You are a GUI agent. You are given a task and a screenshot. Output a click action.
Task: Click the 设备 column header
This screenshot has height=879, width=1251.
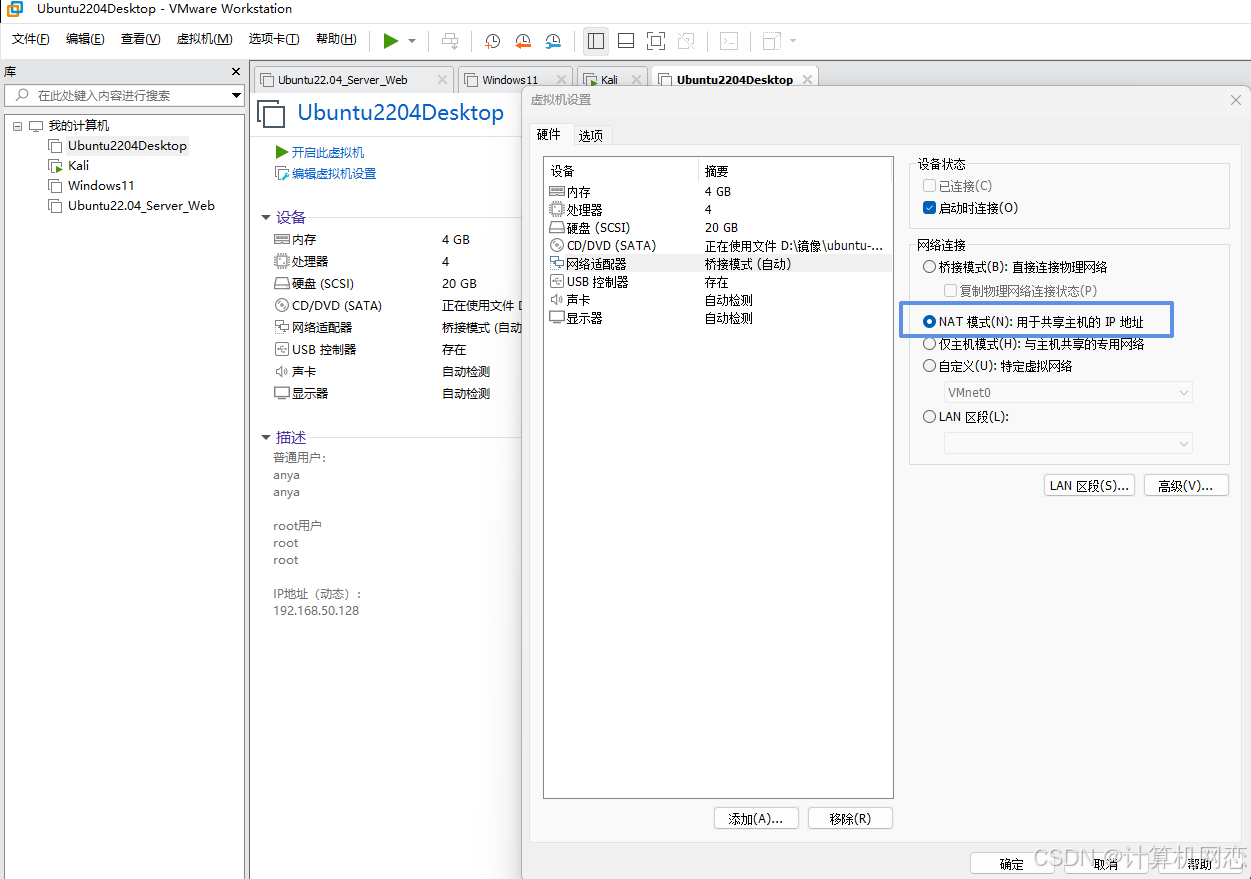pos(621,171)
